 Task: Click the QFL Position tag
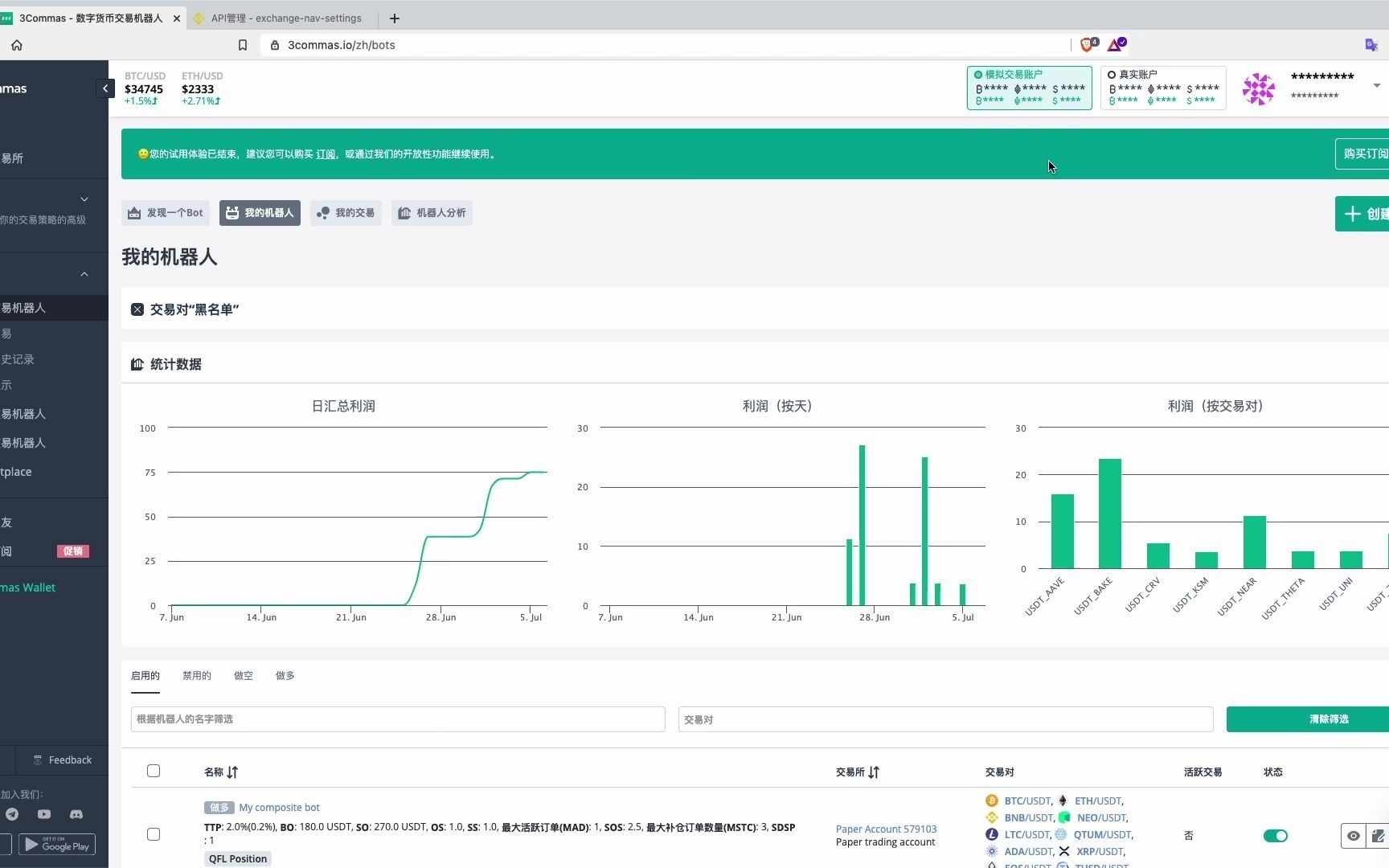pyautogui.click(x=238, y=859)
